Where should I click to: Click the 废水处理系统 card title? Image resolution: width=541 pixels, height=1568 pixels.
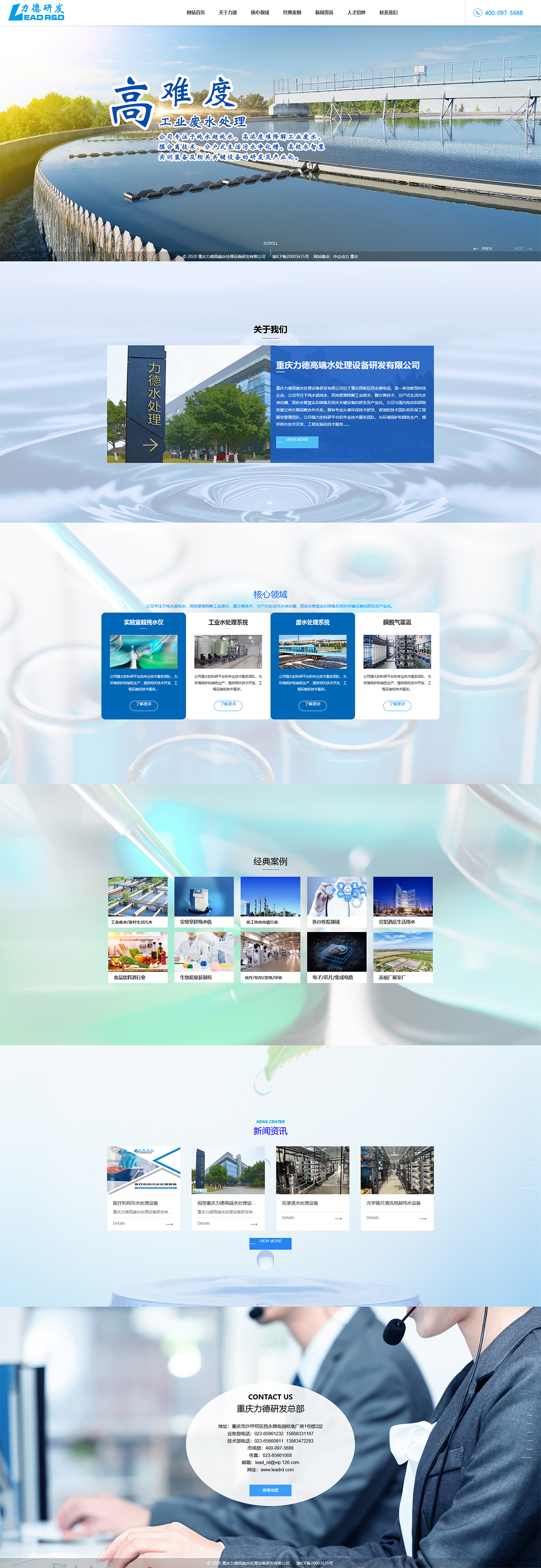[313, 623]
